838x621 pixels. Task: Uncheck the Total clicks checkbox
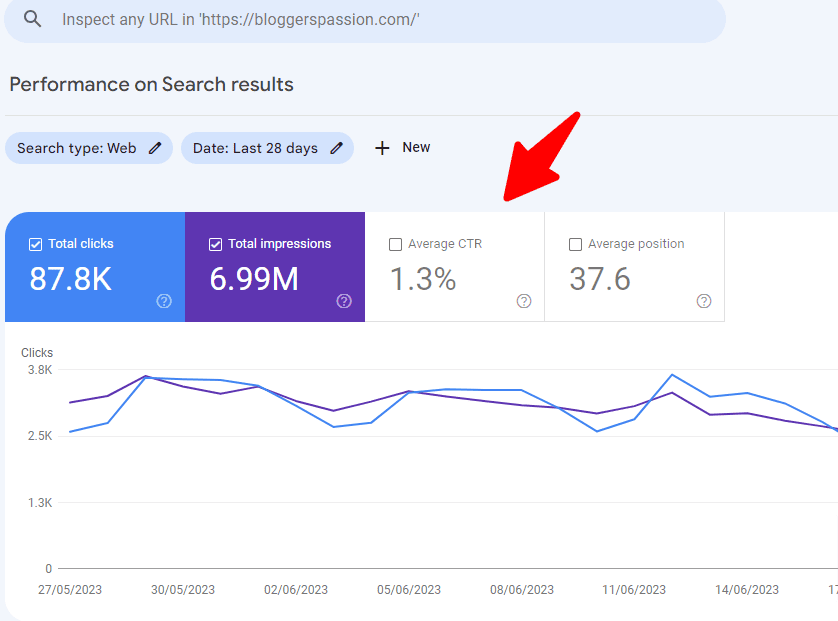pos(35,244)
